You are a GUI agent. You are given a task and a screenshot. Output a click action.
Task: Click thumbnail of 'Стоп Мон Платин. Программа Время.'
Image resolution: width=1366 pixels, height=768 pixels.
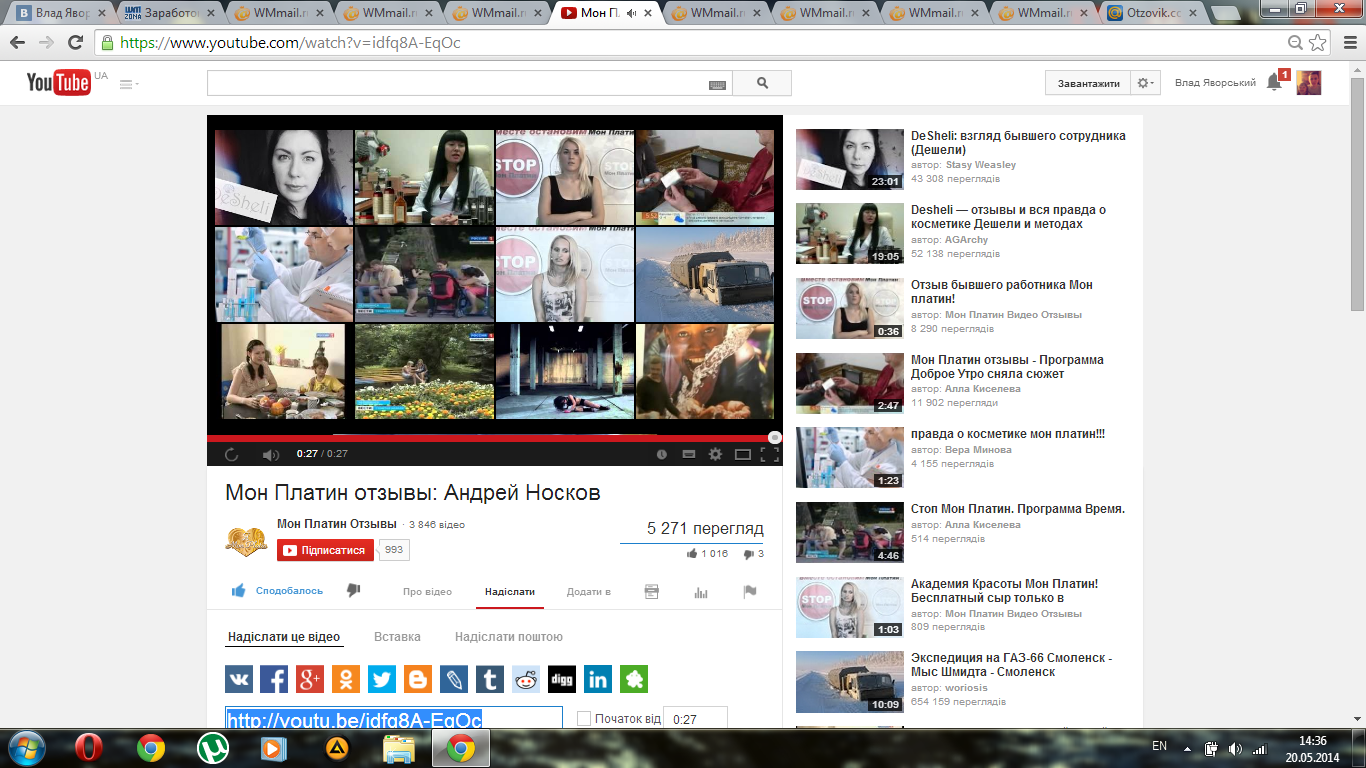click(850, 532)
